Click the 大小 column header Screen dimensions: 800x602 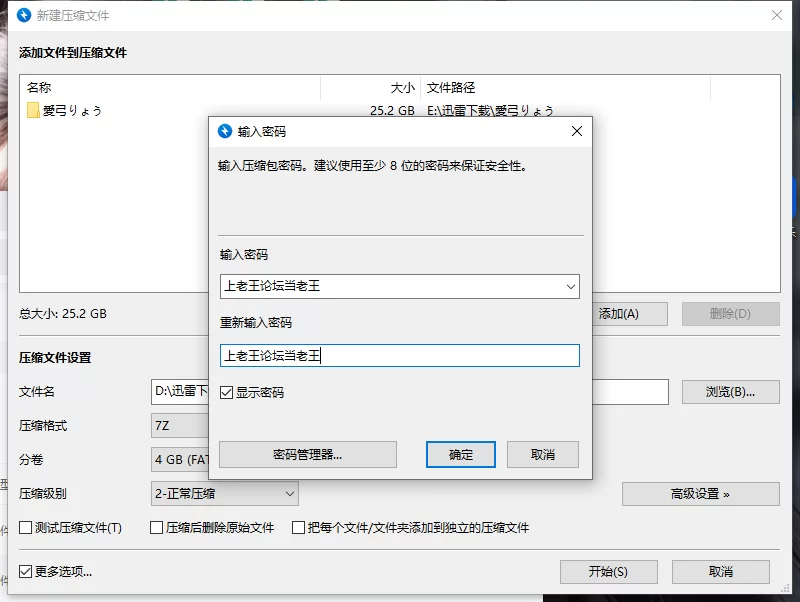pyautogui.click(x=403, y=88)
